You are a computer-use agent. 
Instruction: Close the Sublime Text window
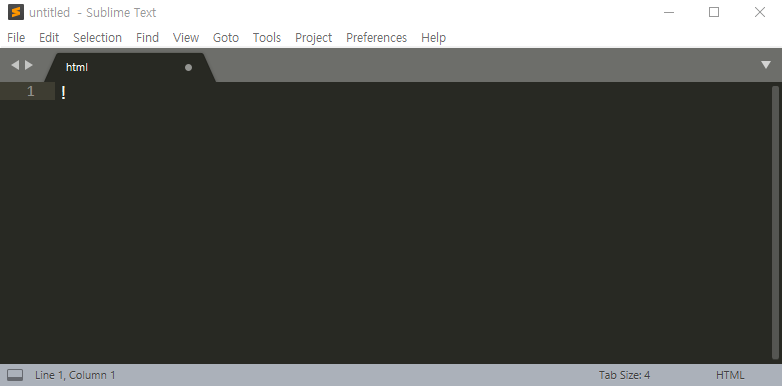tap(760, 12)
